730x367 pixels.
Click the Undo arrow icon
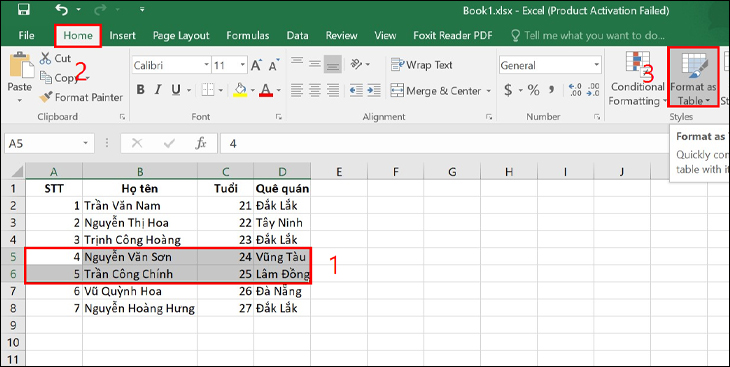[x=61, y=9]
